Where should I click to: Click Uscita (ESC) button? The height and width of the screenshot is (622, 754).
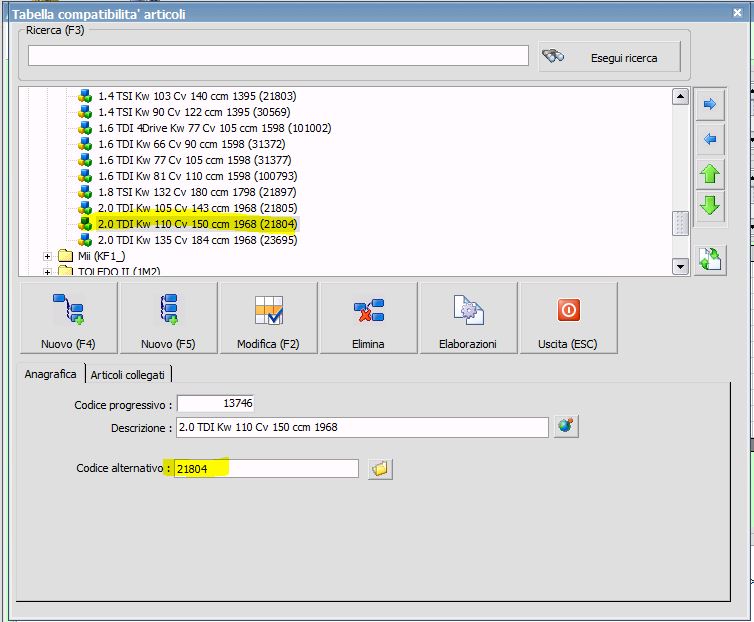[x=568, y=318]
